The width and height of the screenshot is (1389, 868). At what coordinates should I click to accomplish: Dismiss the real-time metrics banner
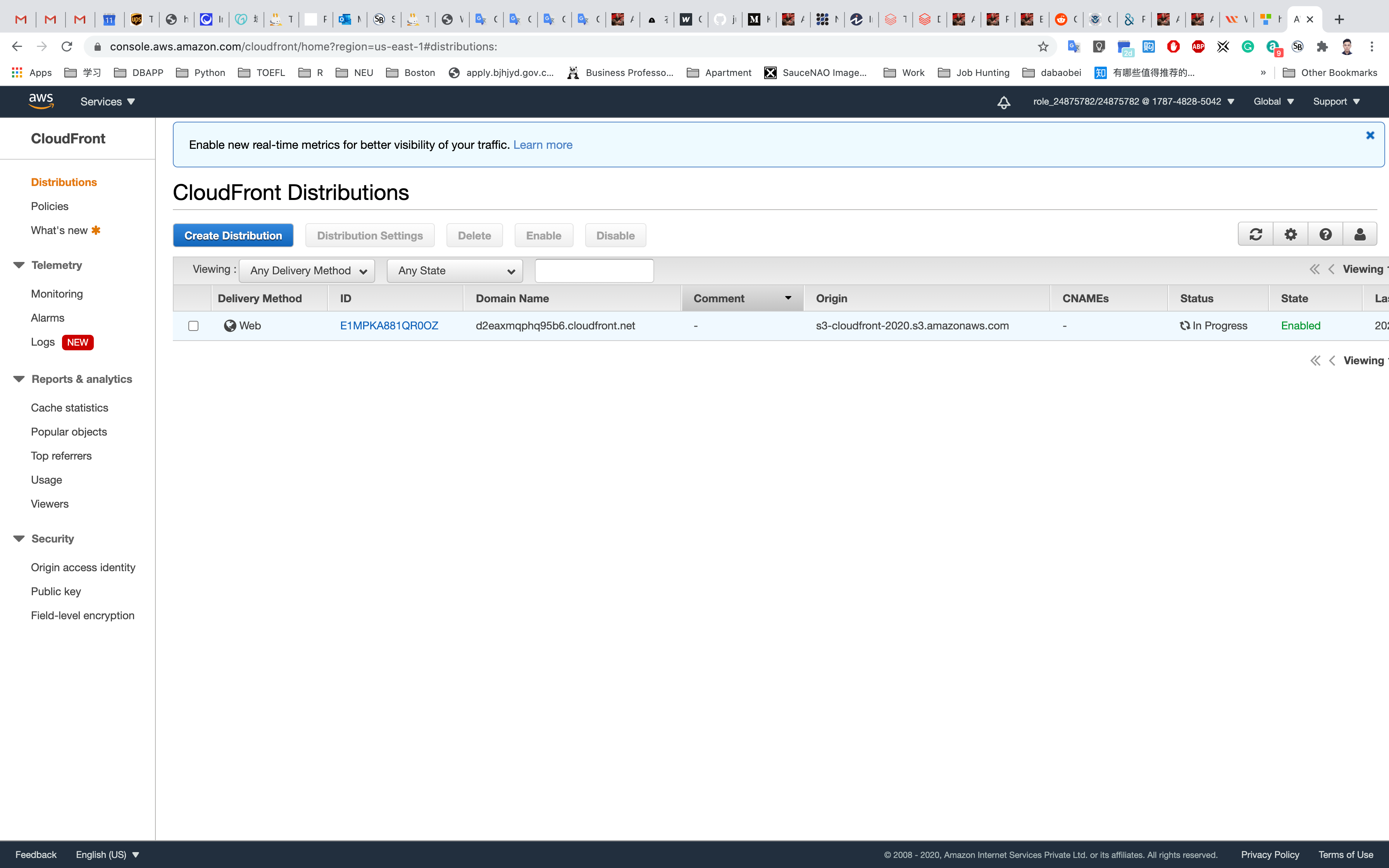pos(1370,136)
